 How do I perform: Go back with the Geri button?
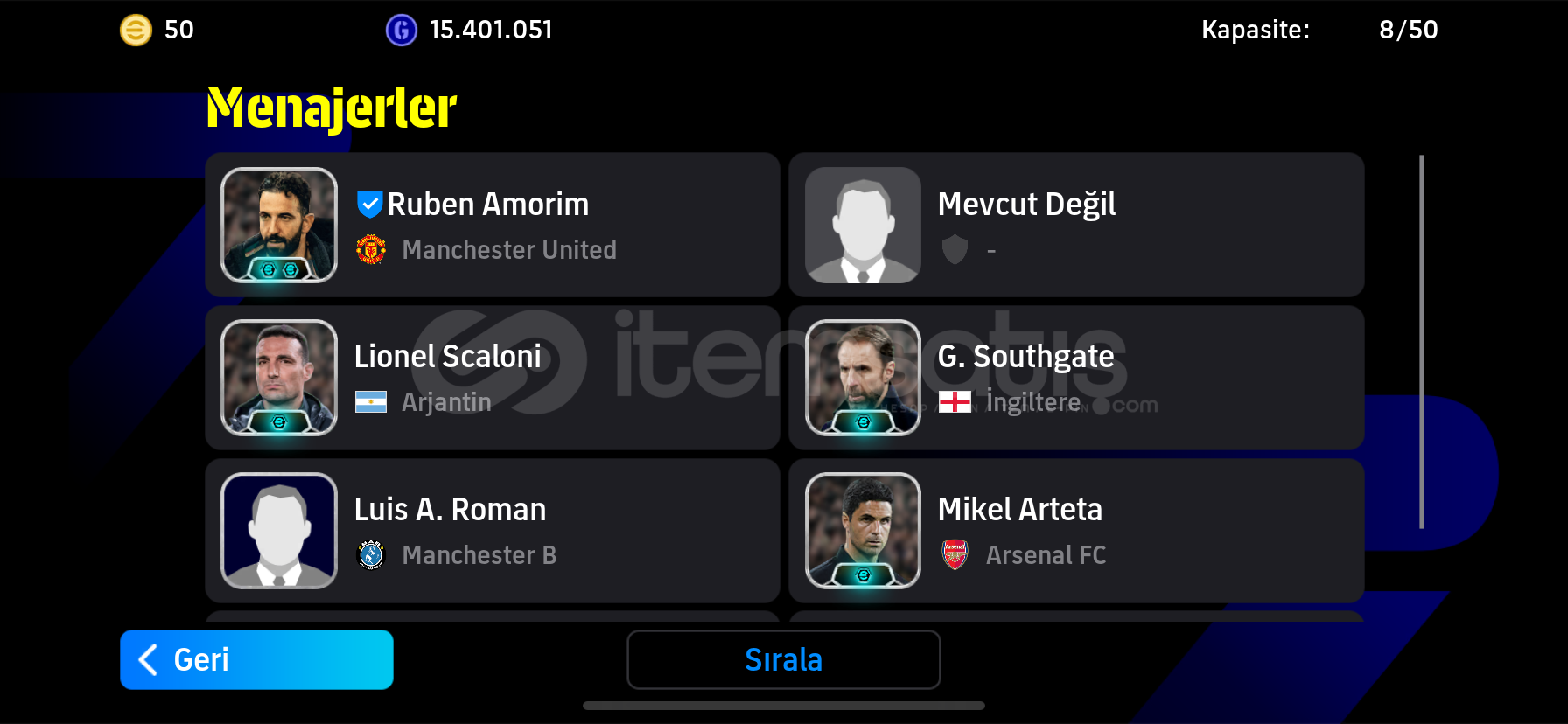click(256, 659)
